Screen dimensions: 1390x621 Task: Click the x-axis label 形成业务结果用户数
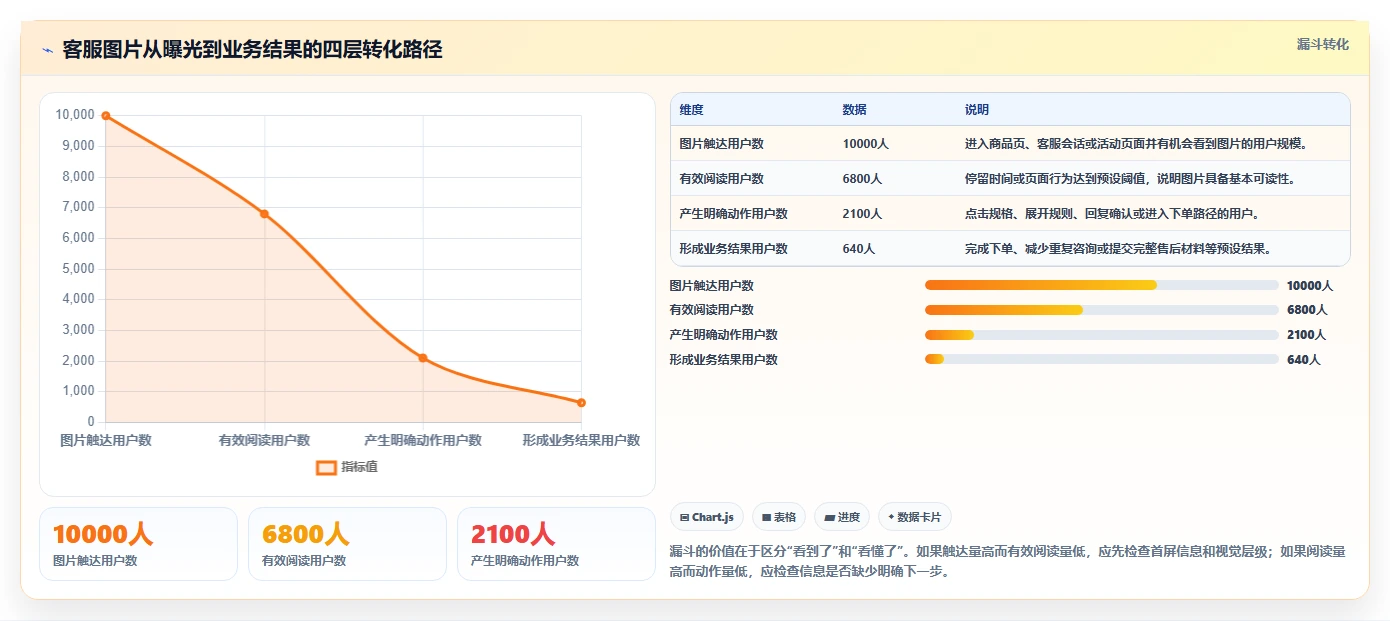click(581, 440)
